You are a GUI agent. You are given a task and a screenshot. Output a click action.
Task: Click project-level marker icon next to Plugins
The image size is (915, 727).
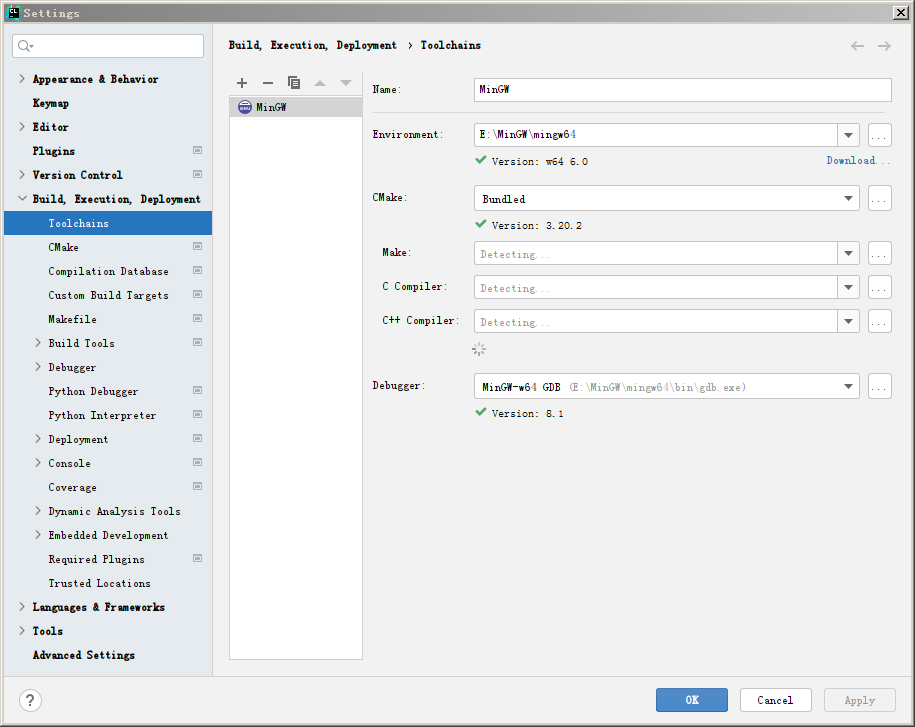(x=198, y=151)
